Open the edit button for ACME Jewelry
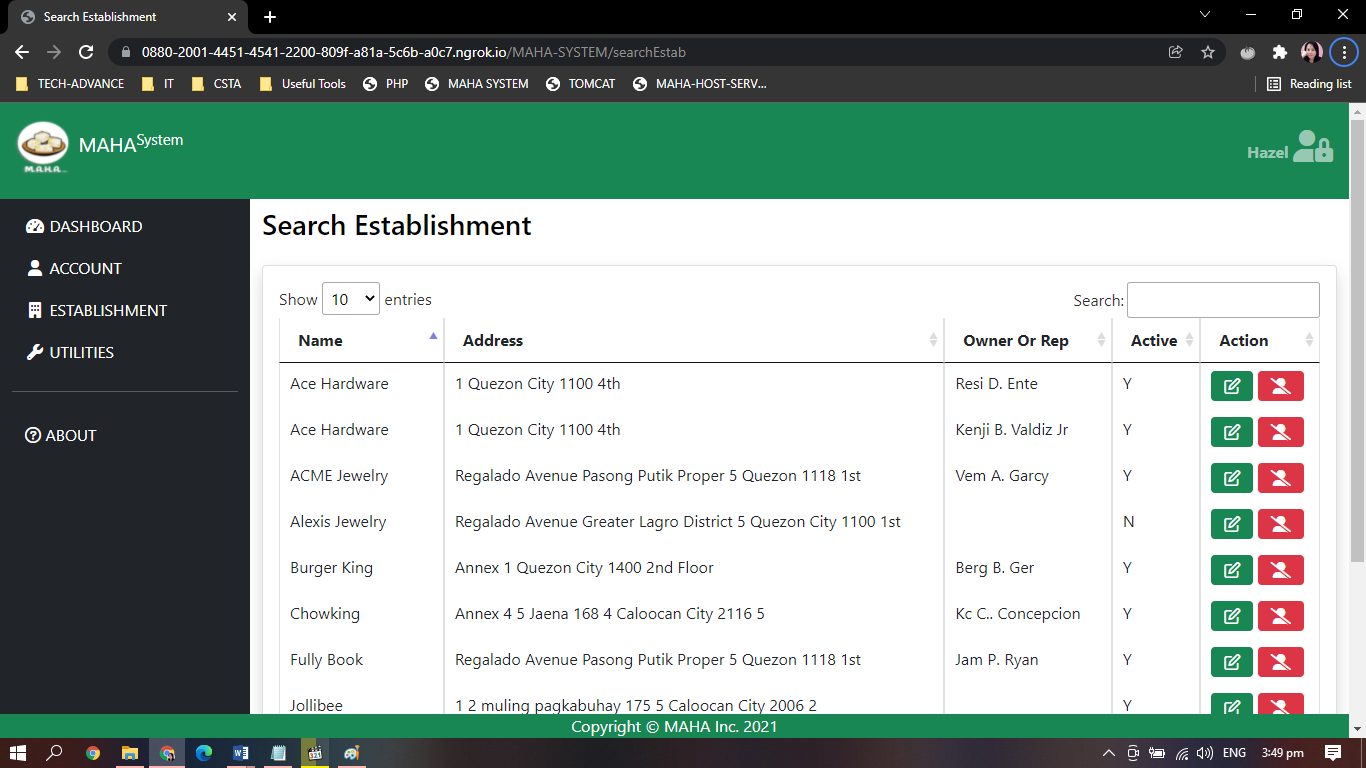1366x768 pixels. pyautogui.click(x=1232, y=478)
